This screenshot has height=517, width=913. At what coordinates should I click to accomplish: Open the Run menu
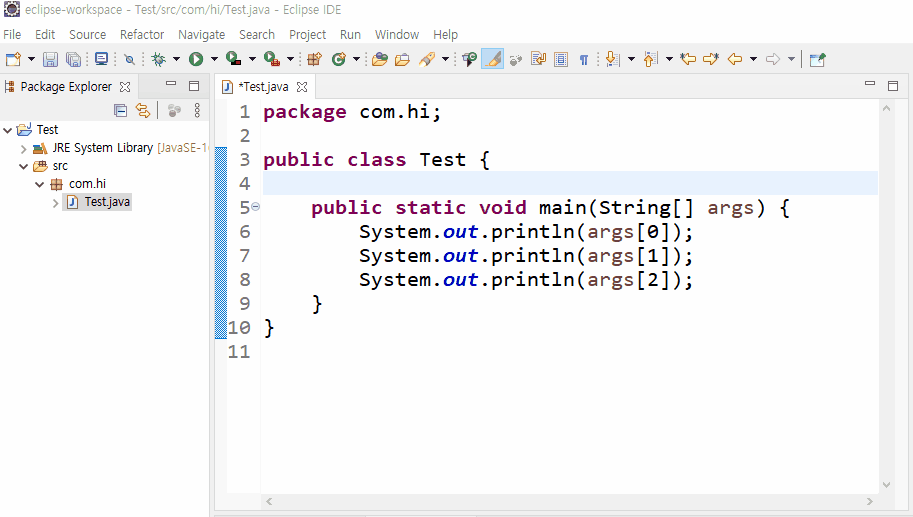351,34
